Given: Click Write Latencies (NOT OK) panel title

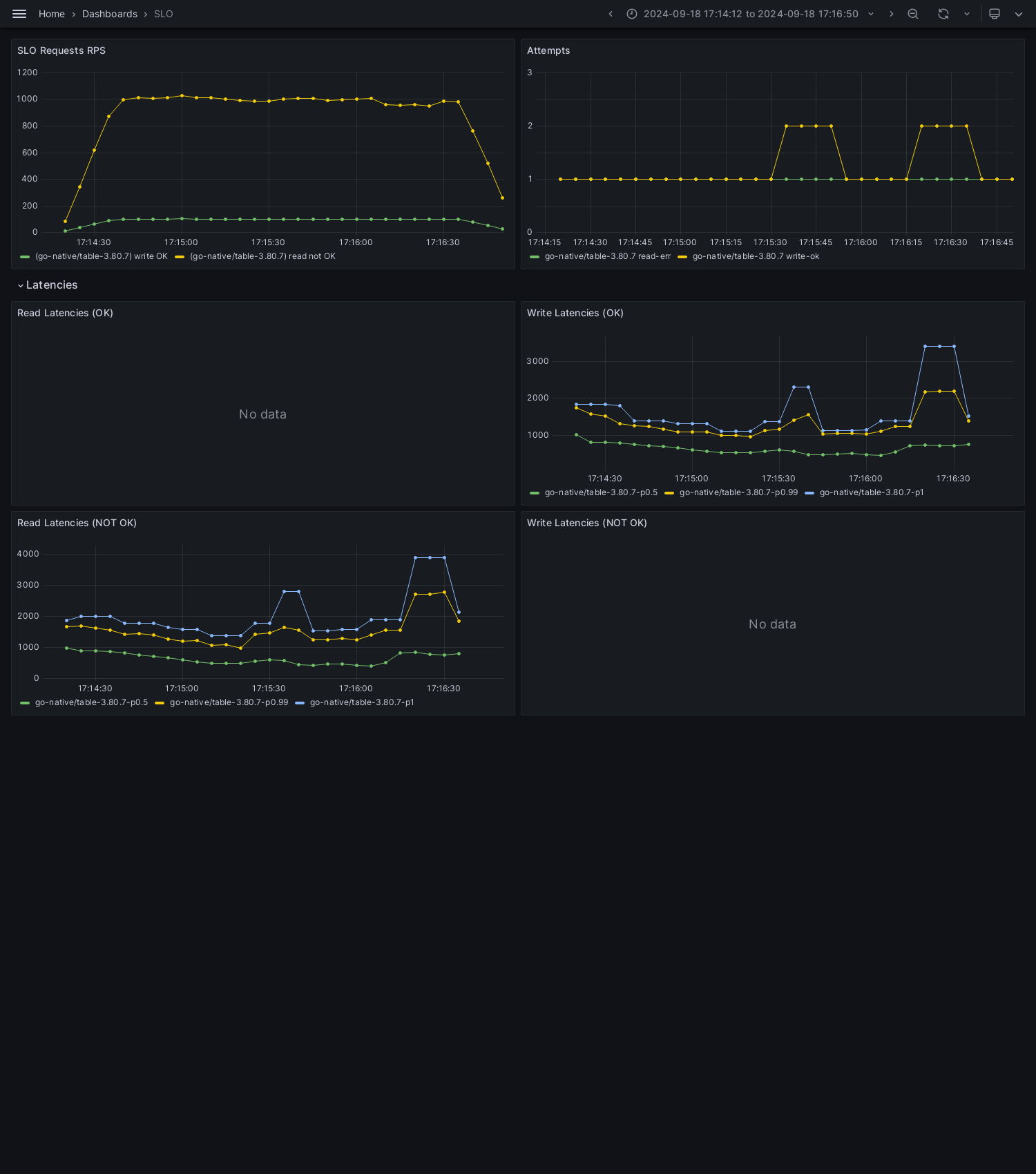Looking at the screenshot, I should [587, 523].
